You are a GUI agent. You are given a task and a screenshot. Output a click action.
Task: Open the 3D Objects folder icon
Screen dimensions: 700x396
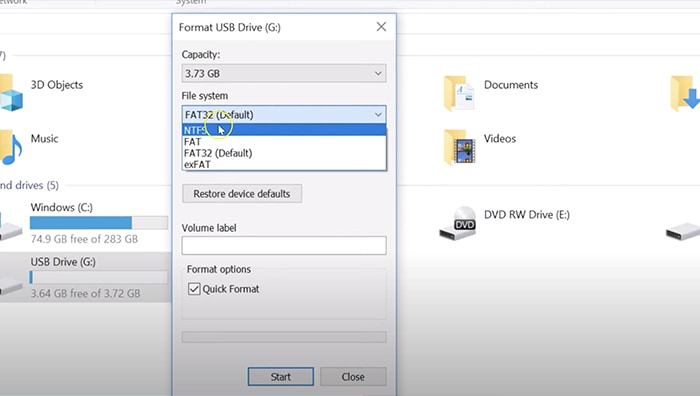11,93
